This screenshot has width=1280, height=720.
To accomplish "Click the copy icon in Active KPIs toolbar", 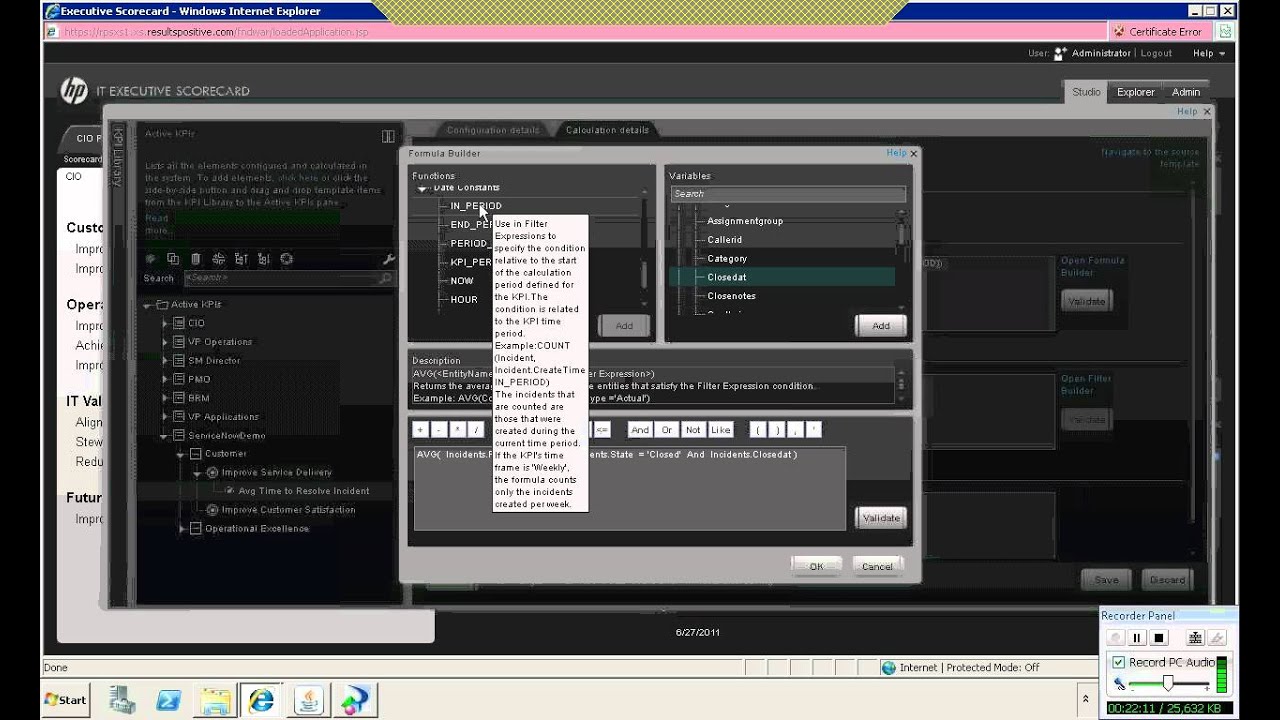I will pyautogui.click(x=173, y=259).
